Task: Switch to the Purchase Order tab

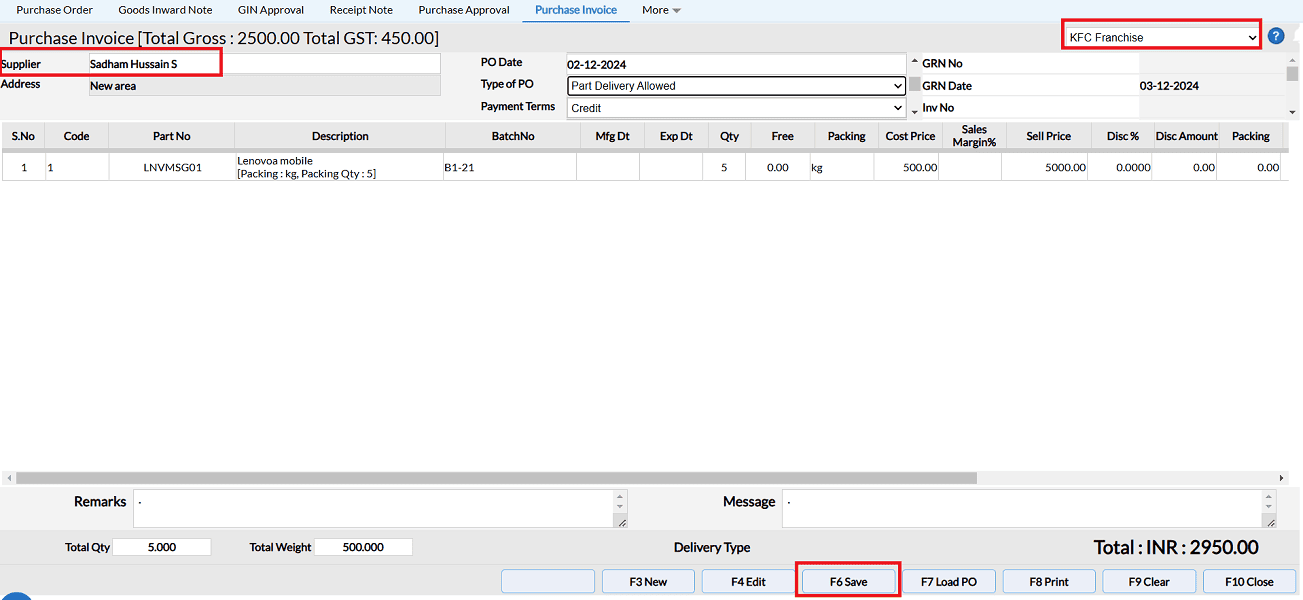Action: [x=54, y=10]
